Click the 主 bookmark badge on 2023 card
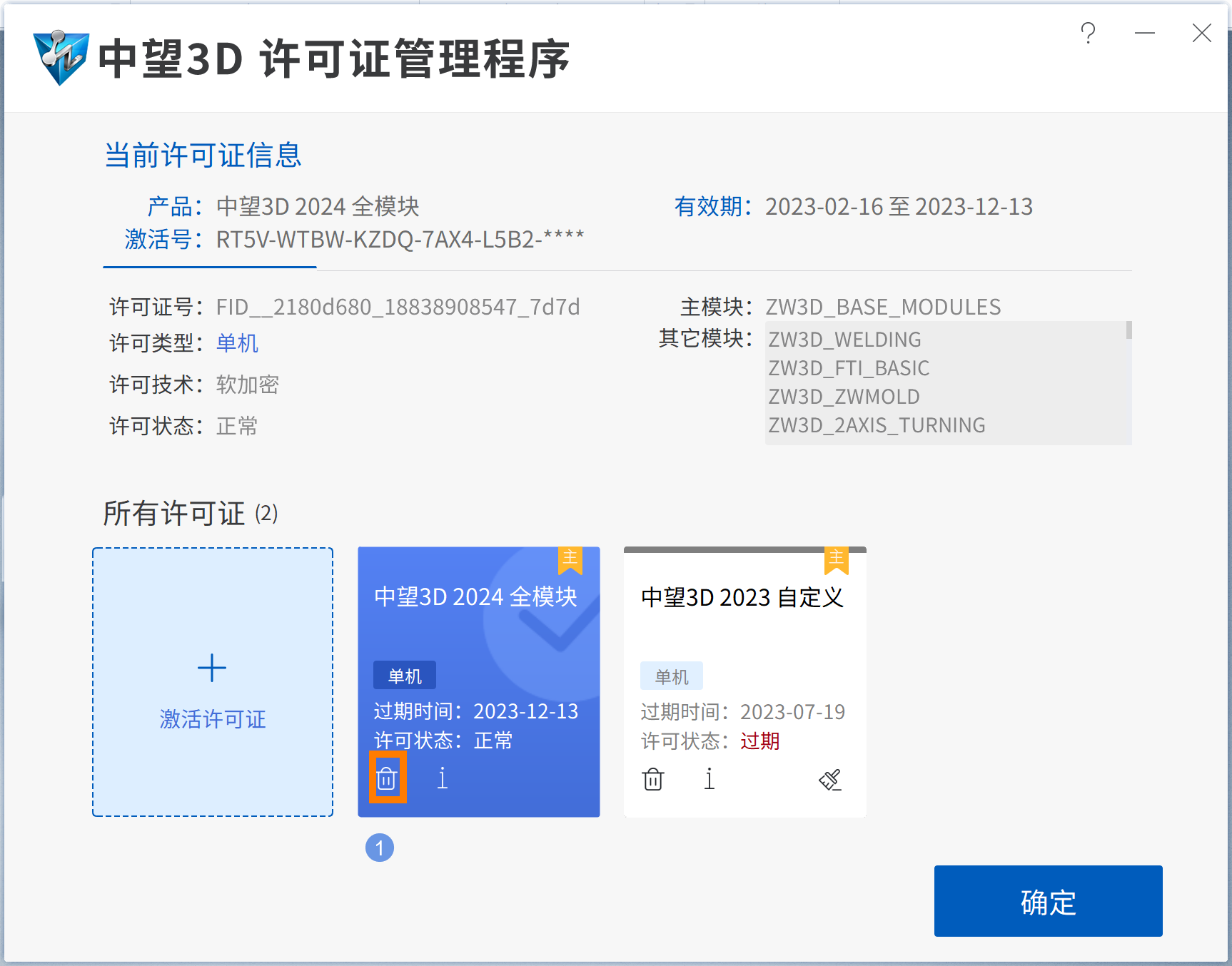The width and height of the screenshot is (1232, 966). [x=837, y=561]
